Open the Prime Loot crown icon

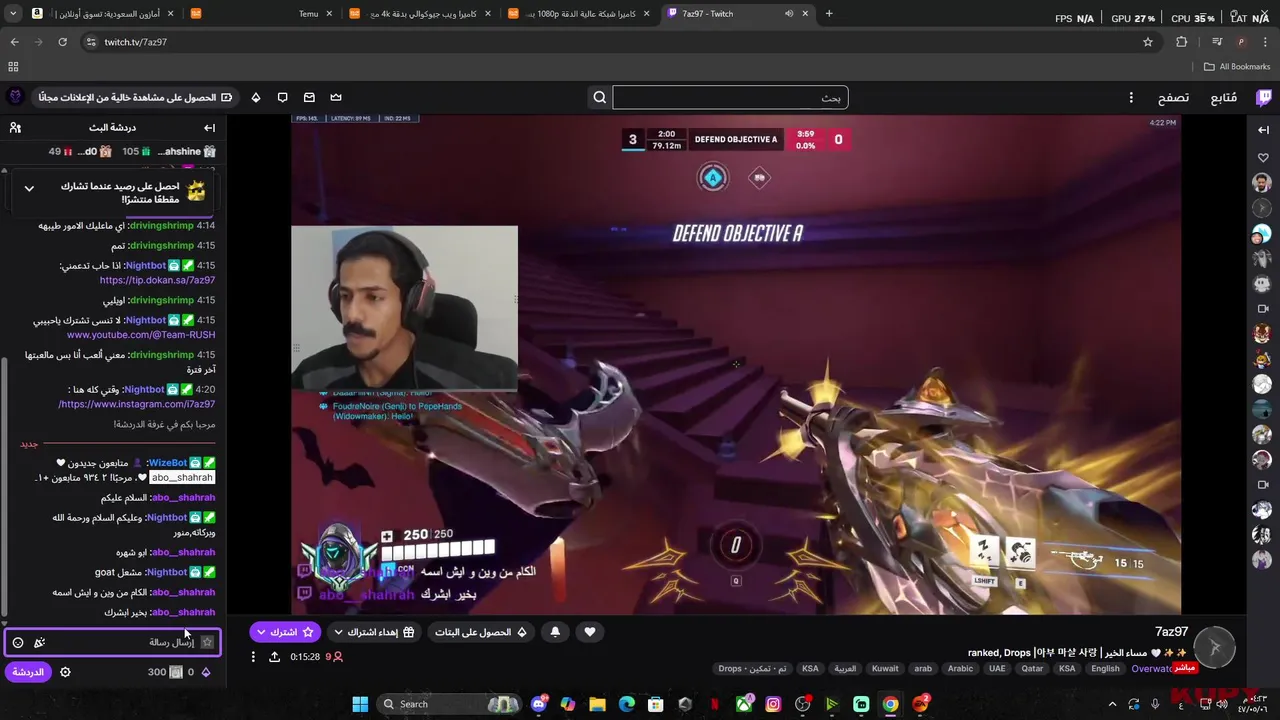336,97
